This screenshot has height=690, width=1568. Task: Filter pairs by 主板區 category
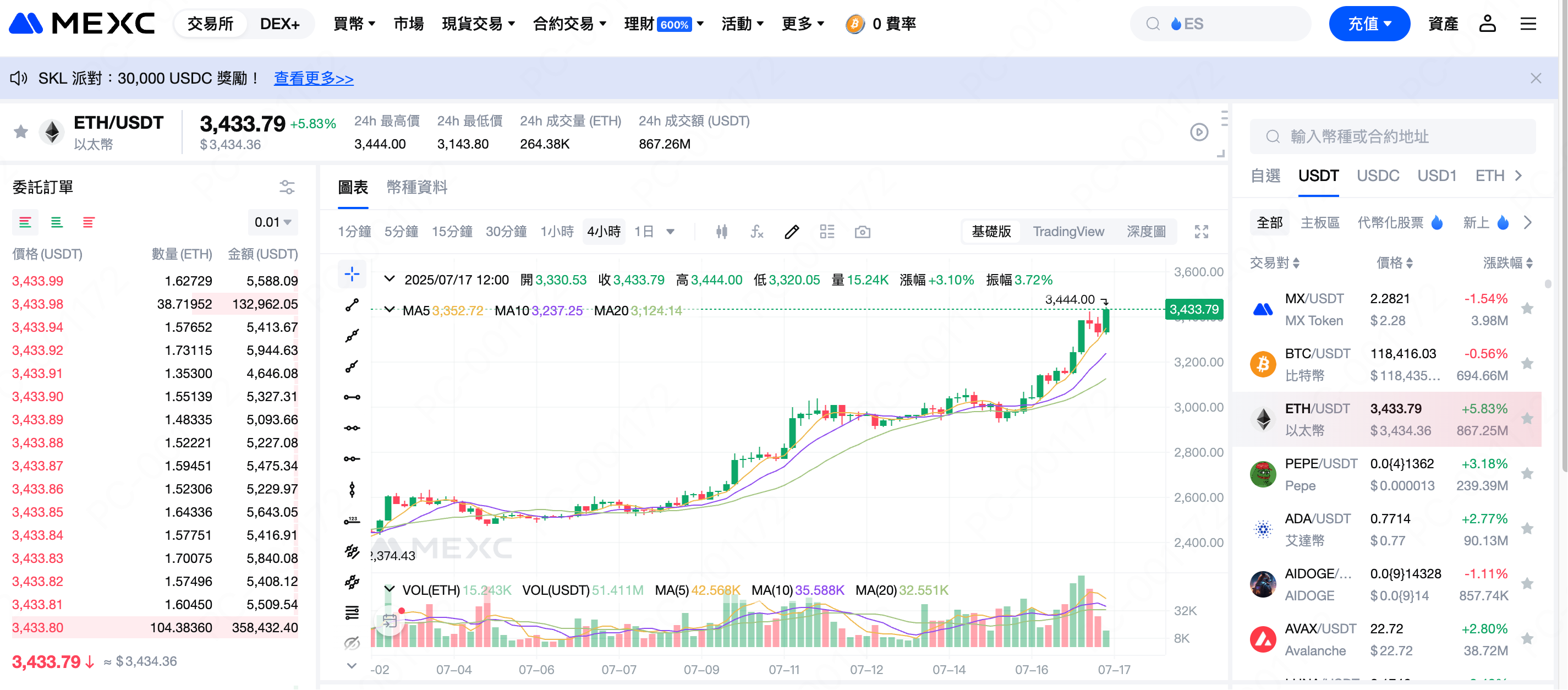(x=1320, y=222)
